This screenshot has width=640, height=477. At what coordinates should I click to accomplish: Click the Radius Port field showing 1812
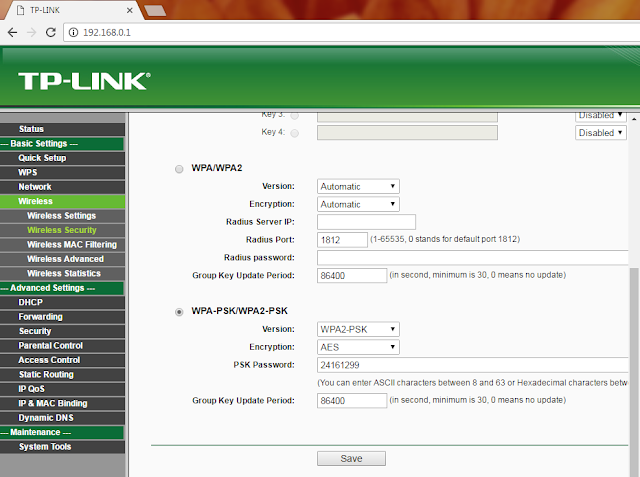(x=342, y=240)
